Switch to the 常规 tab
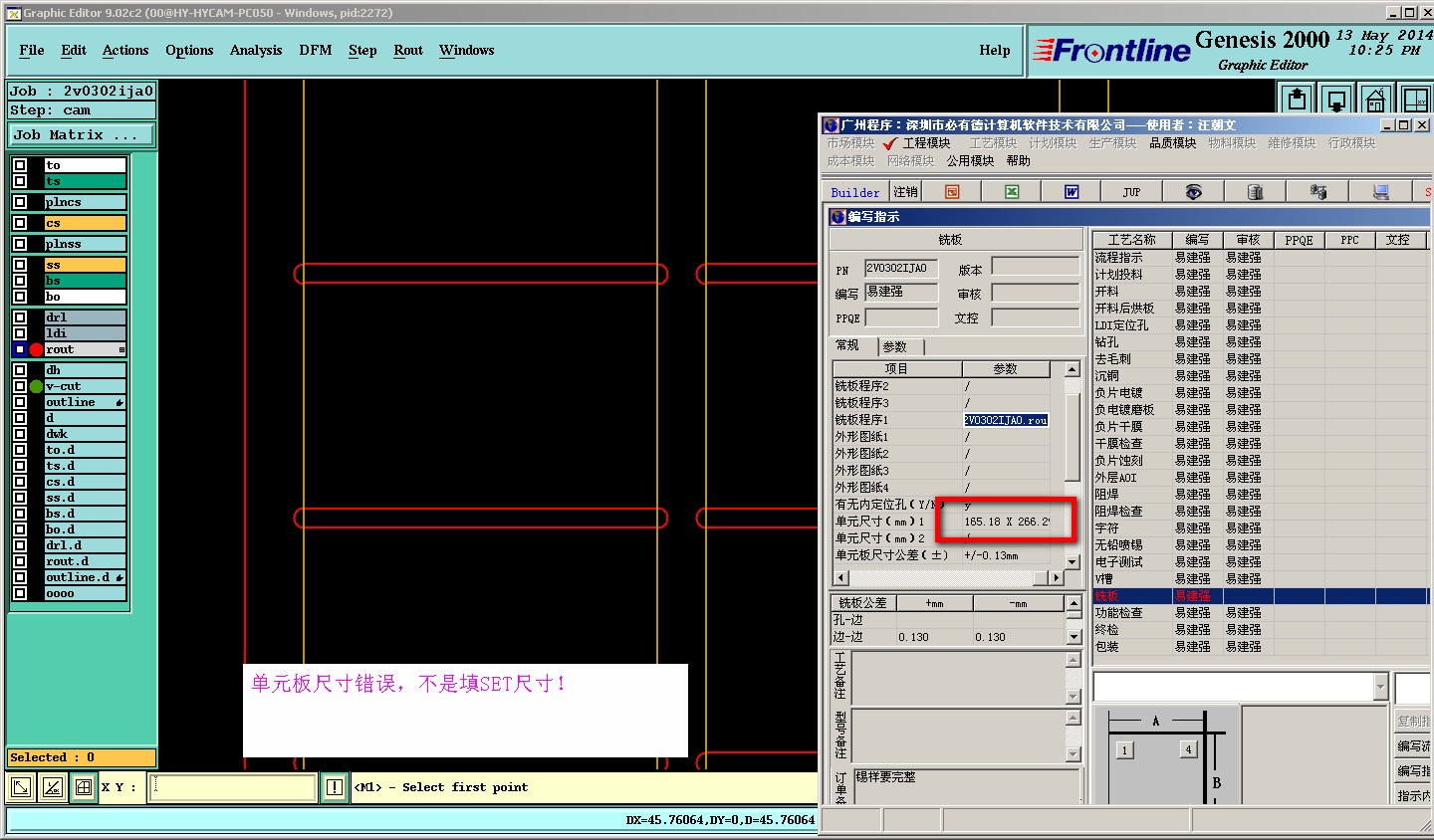Screen dimensions: 1434x840 (x=847, y=345)
